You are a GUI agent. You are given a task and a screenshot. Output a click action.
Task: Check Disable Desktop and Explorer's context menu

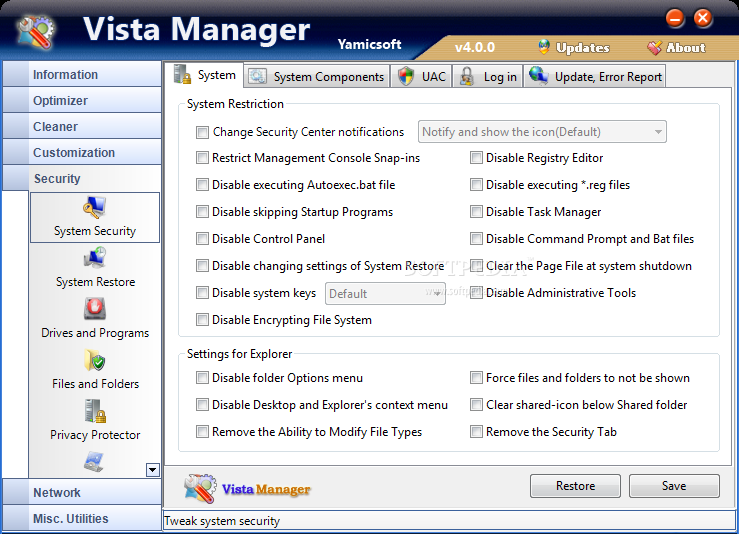(202, 405)
